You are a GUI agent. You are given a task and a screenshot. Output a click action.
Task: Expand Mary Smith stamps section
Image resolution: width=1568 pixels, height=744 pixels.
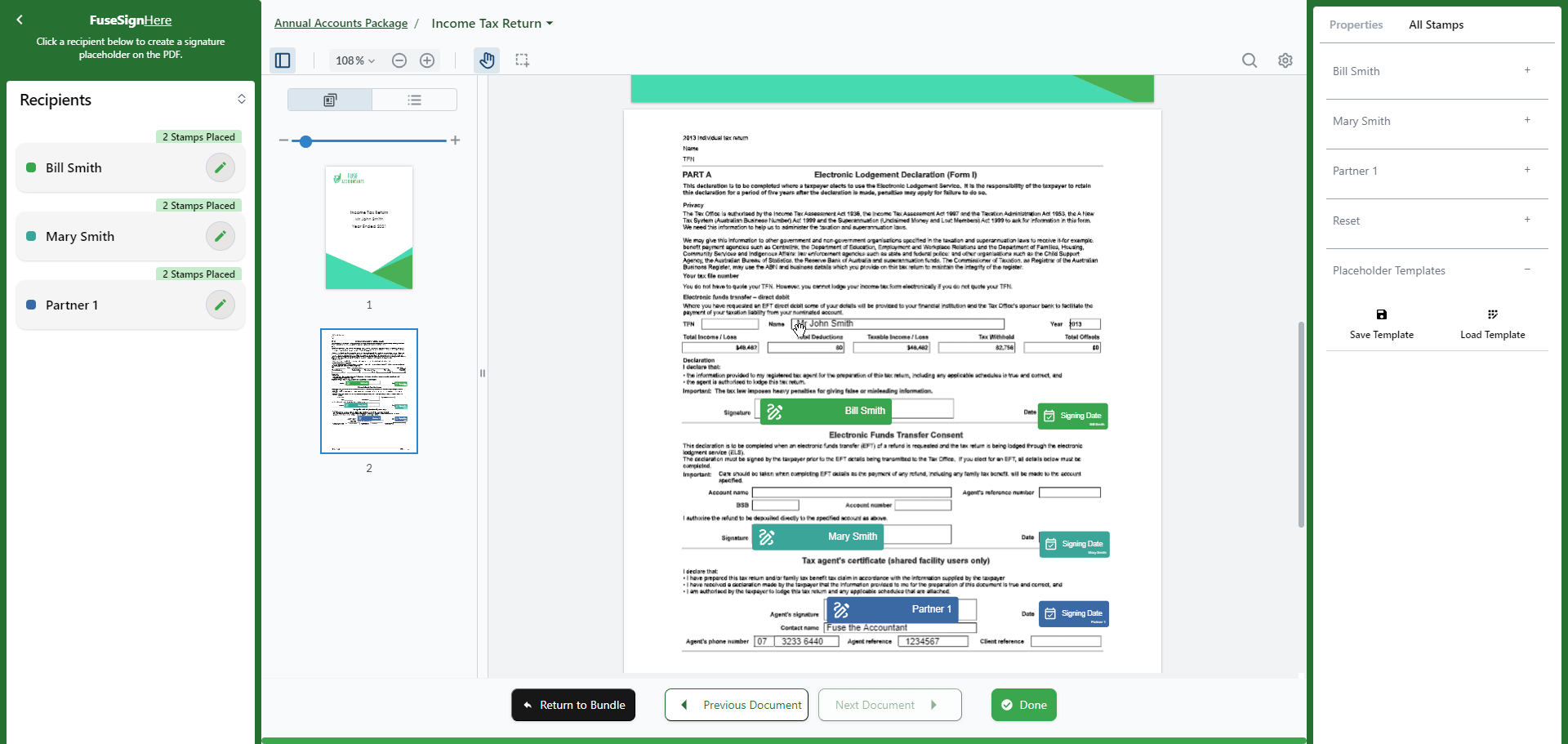click(x=1526, y=121)
